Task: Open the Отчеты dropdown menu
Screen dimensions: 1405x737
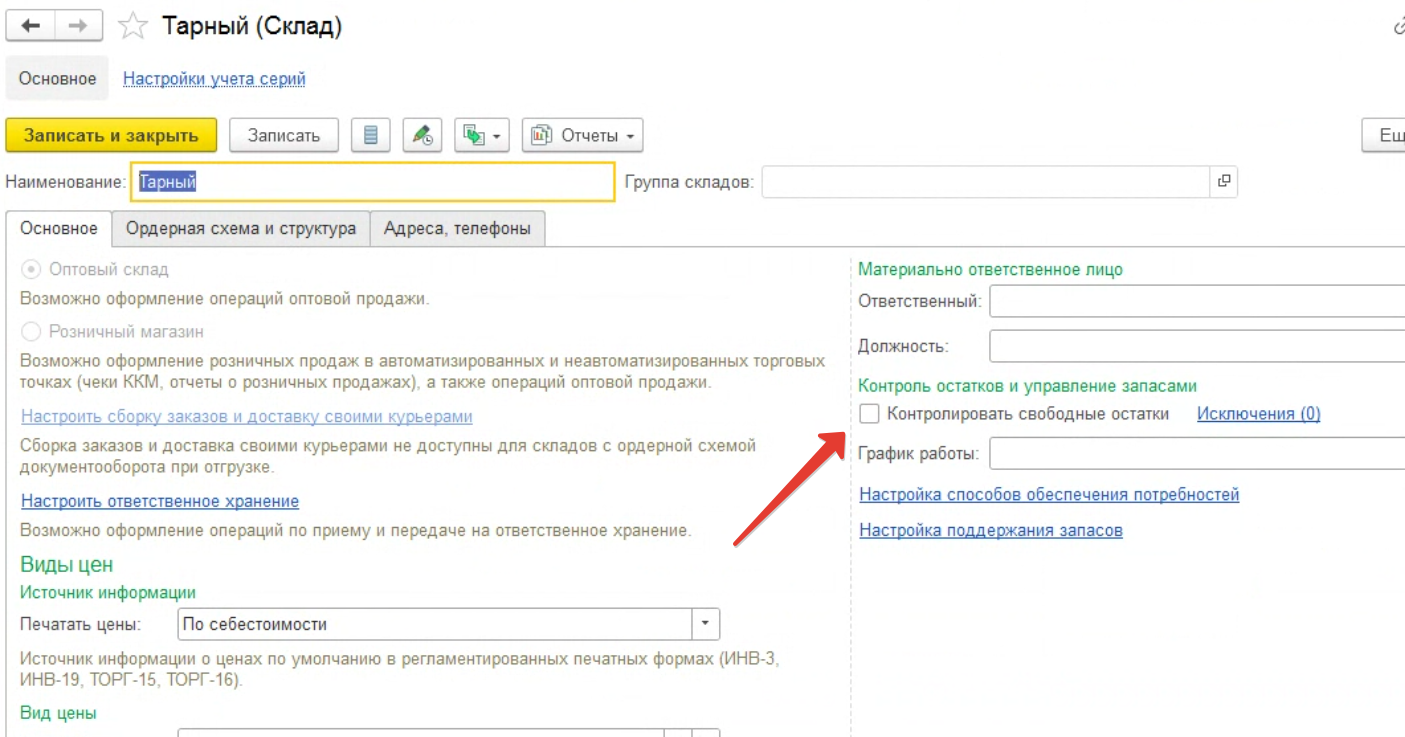Action: point(582,135)
